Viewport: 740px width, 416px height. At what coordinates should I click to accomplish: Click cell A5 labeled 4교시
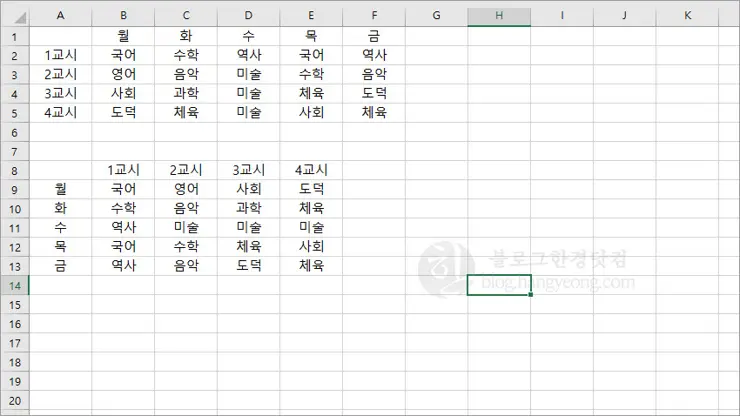(x=60, y=112)
